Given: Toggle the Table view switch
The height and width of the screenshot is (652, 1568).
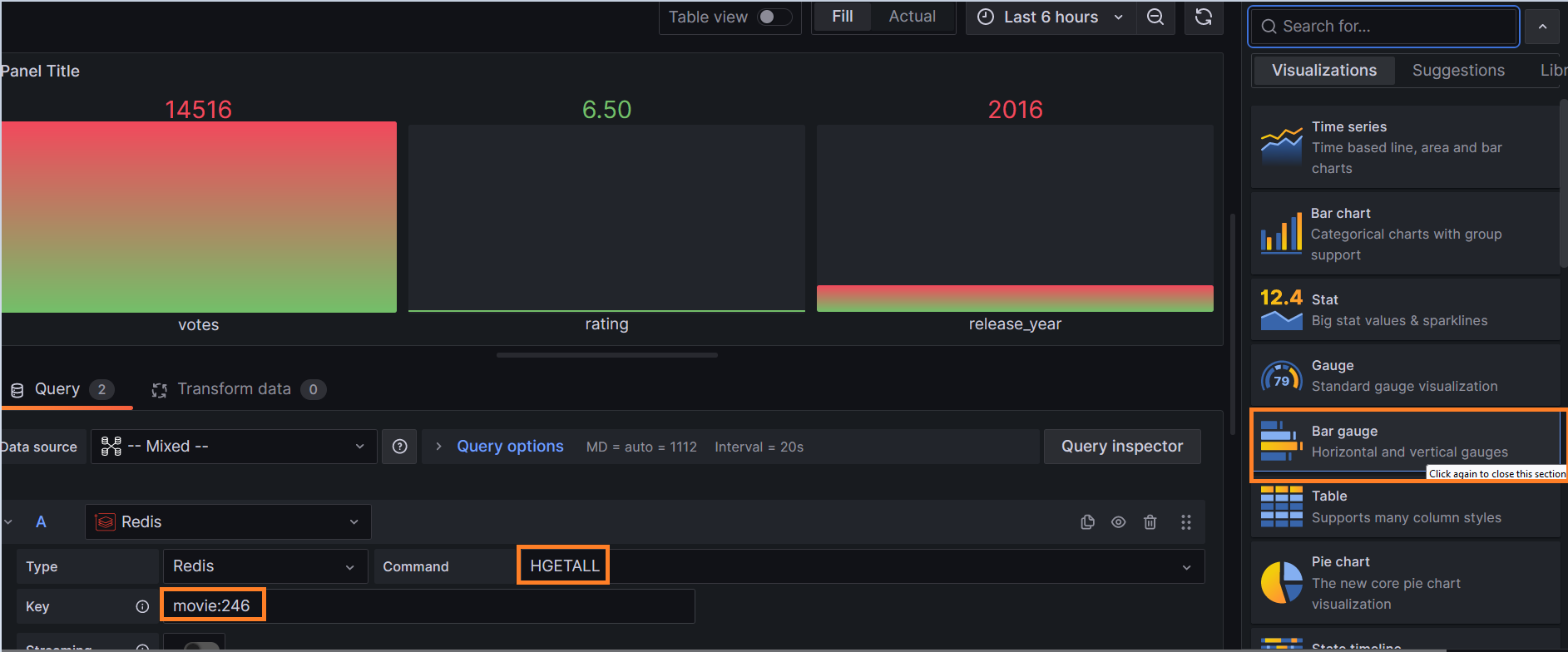Looking at the screenshot, I should point(774,17).
